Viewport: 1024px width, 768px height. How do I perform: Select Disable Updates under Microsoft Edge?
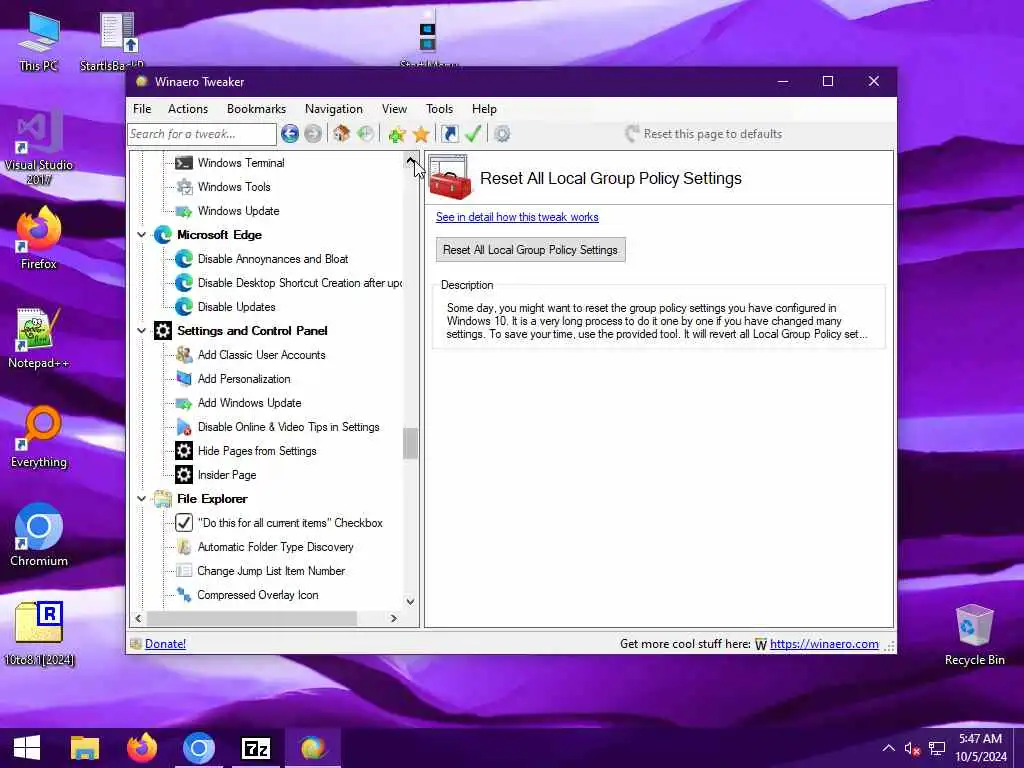pyautogui.click(x=236, y=307)
